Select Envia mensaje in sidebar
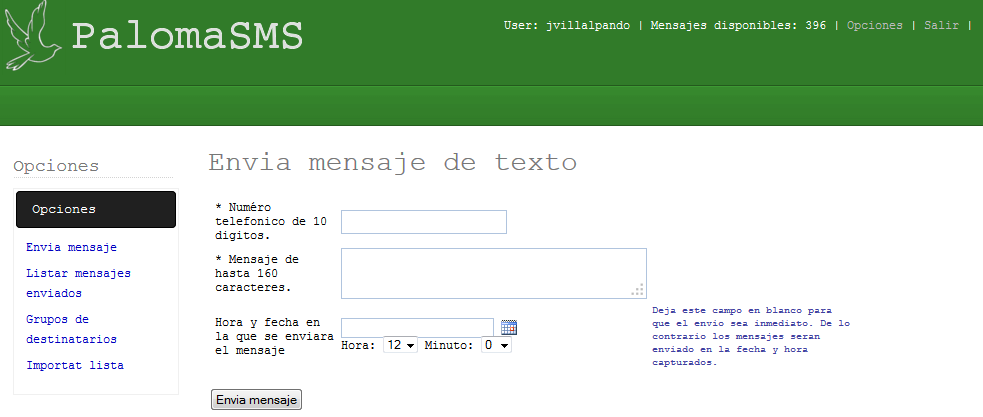Screen dimensions: 983x417 tap(71, 247)
